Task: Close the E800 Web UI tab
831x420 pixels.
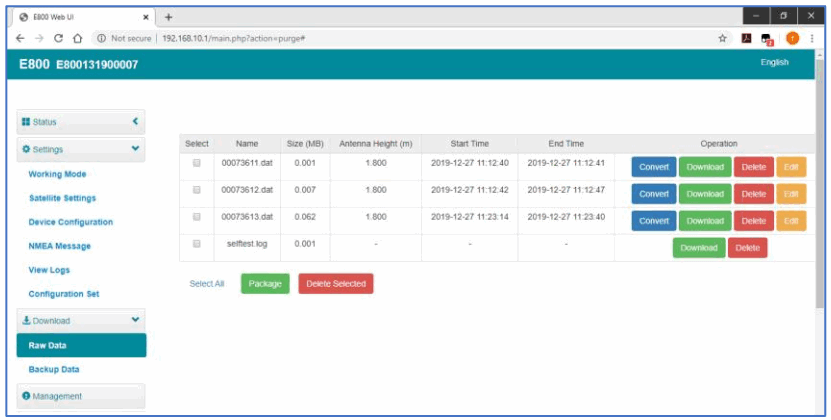Action: [146, 17]
